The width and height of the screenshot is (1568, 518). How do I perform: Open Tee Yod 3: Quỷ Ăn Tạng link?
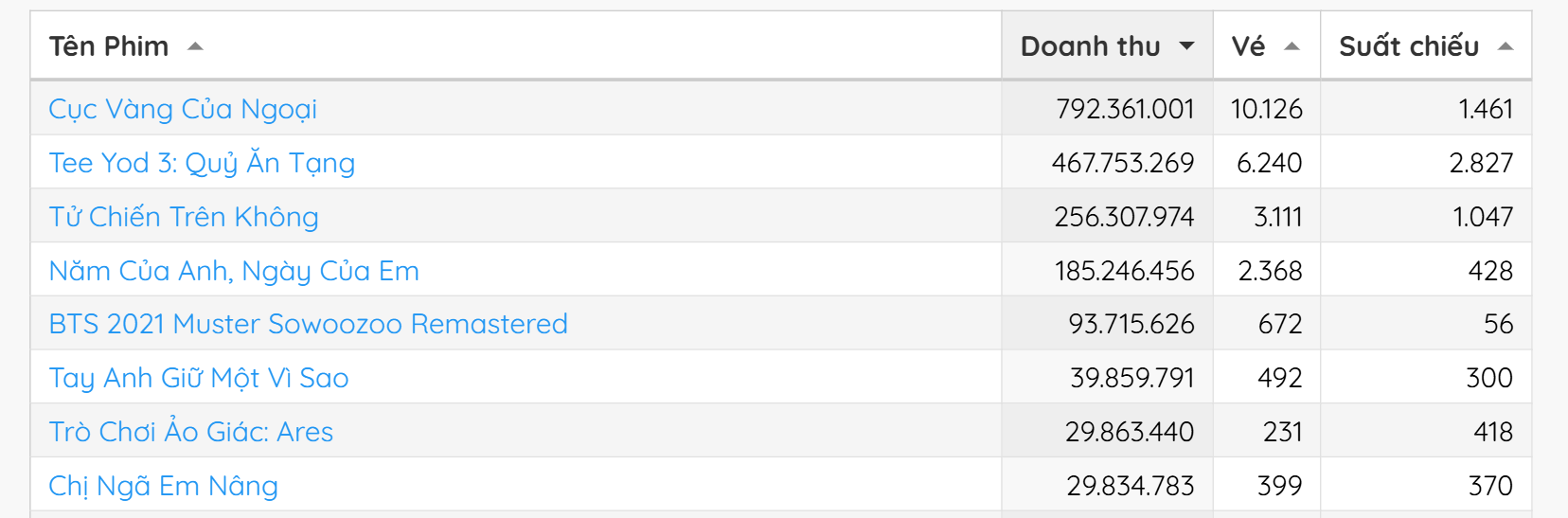[x=202, y=163]
